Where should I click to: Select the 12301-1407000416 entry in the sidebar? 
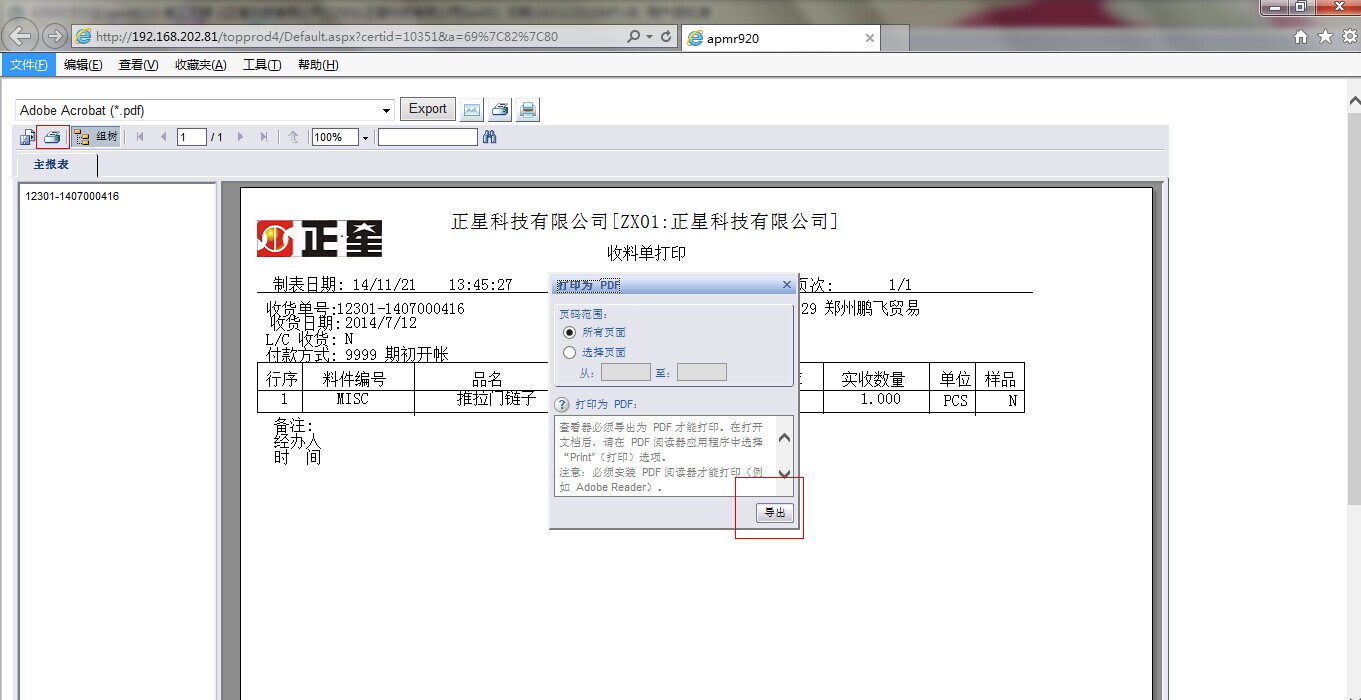pyautogui.click(x=70, y=196)
